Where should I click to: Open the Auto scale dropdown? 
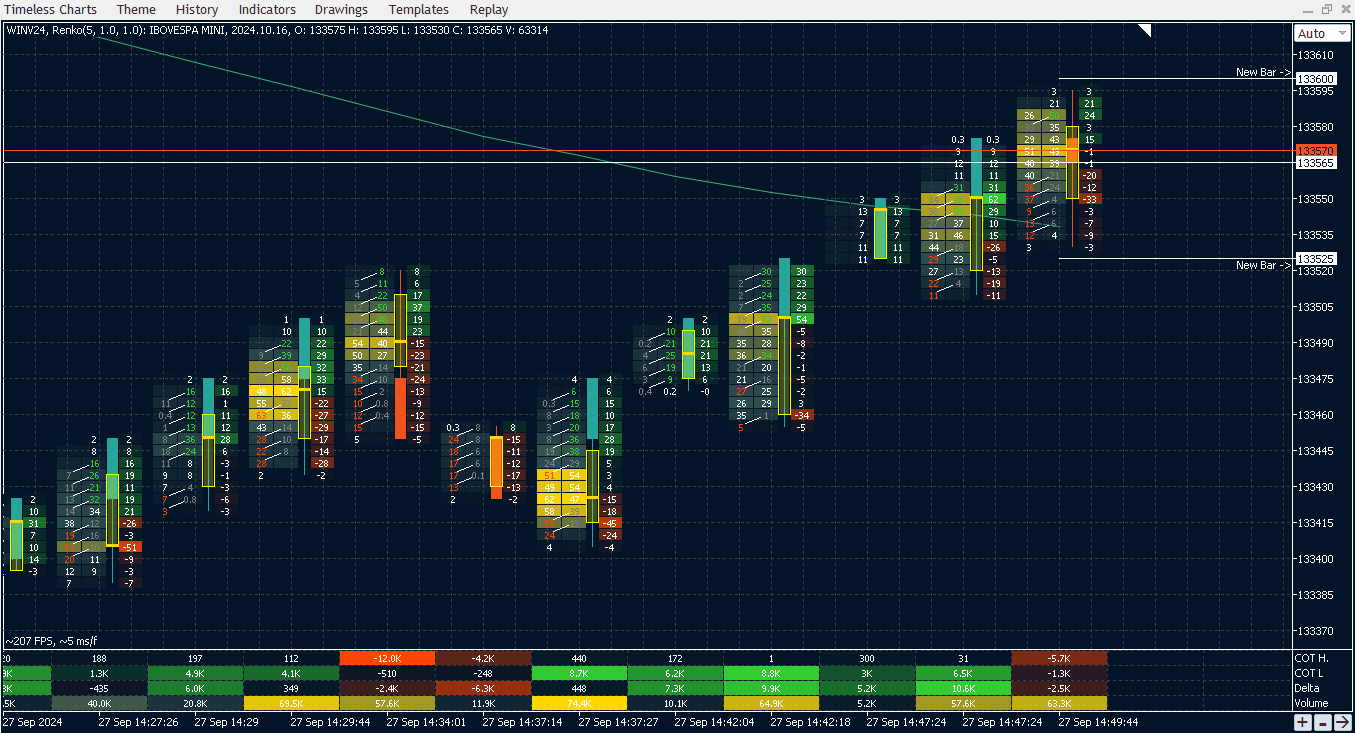coord(1321,34)
